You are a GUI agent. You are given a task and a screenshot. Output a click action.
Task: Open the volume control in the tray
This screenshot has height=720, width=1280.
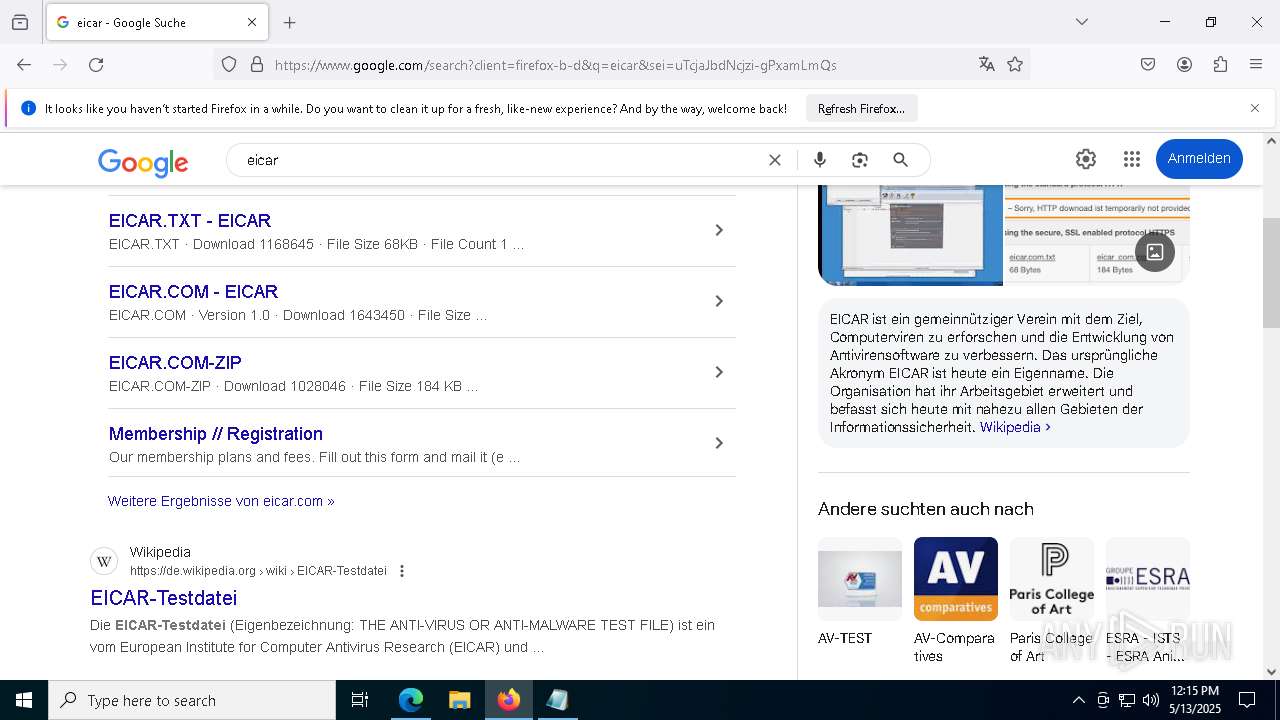click(1151, 700)
